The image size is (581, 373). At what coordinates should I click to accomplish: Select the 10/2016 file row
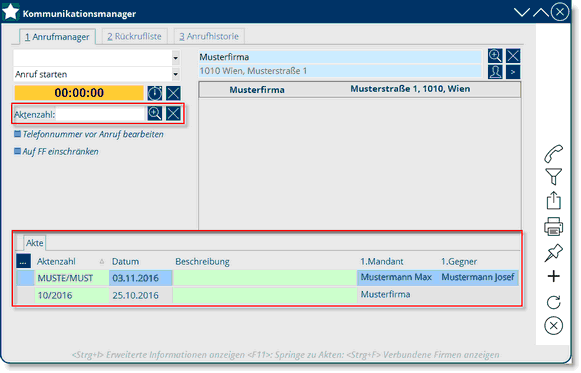point(268,295)
